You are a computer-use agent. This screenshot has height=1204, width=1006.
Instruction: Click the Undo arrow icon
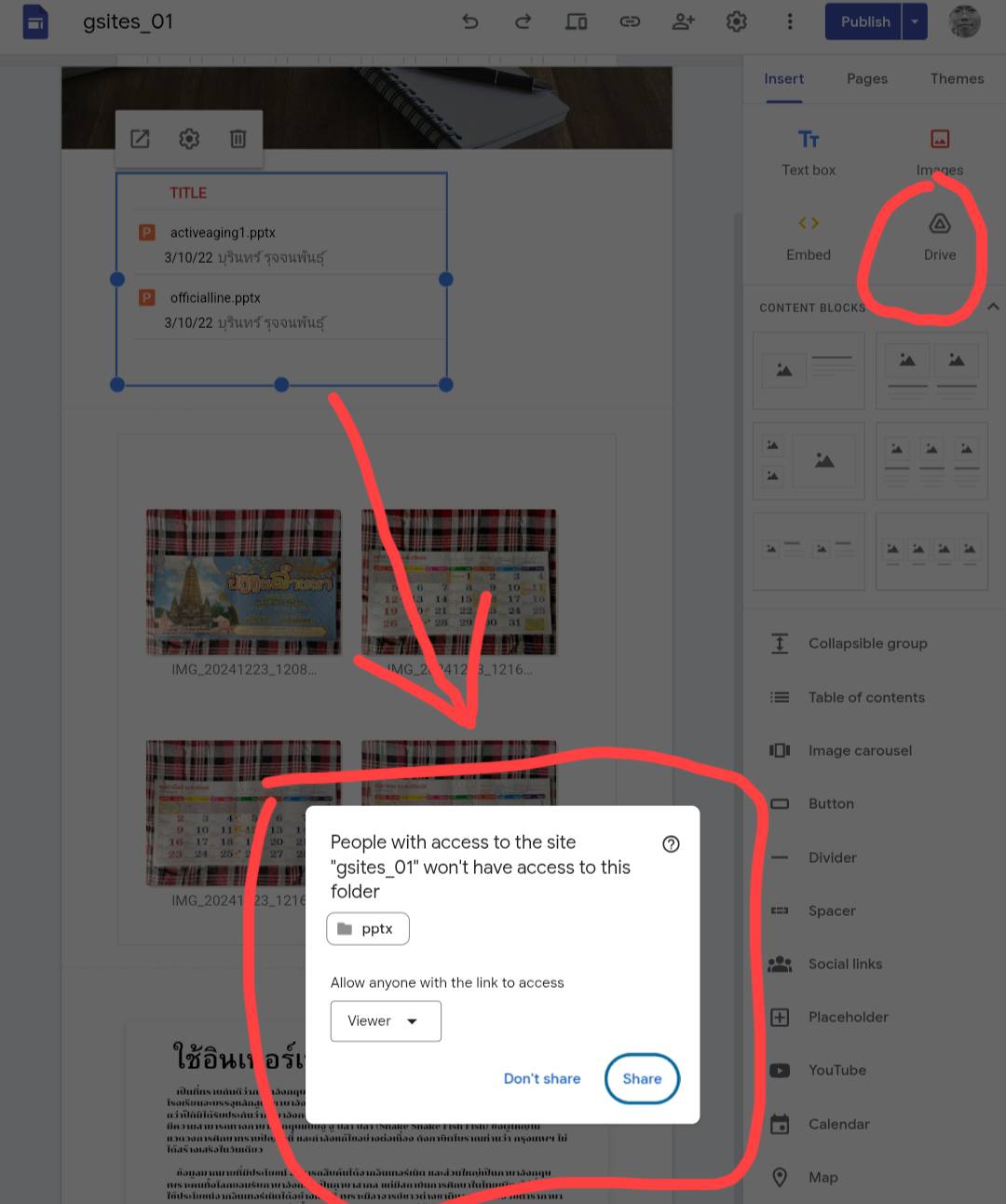[x=470, y=21]
